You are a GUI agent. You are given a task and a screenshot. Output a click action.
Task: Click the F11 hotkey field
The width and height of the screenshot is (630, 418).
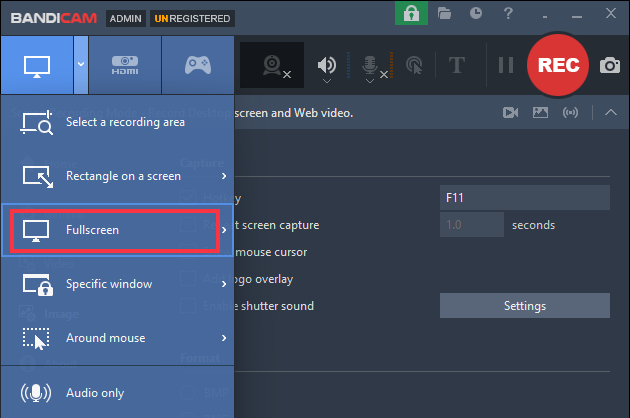525,198
